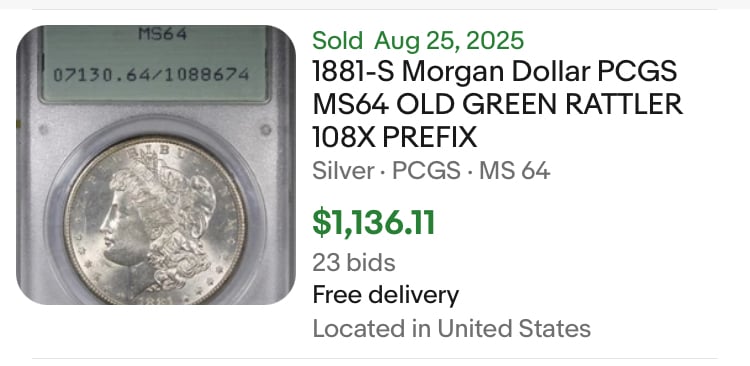
Task: Click the '23 bids' count
Action: [354, 263]
